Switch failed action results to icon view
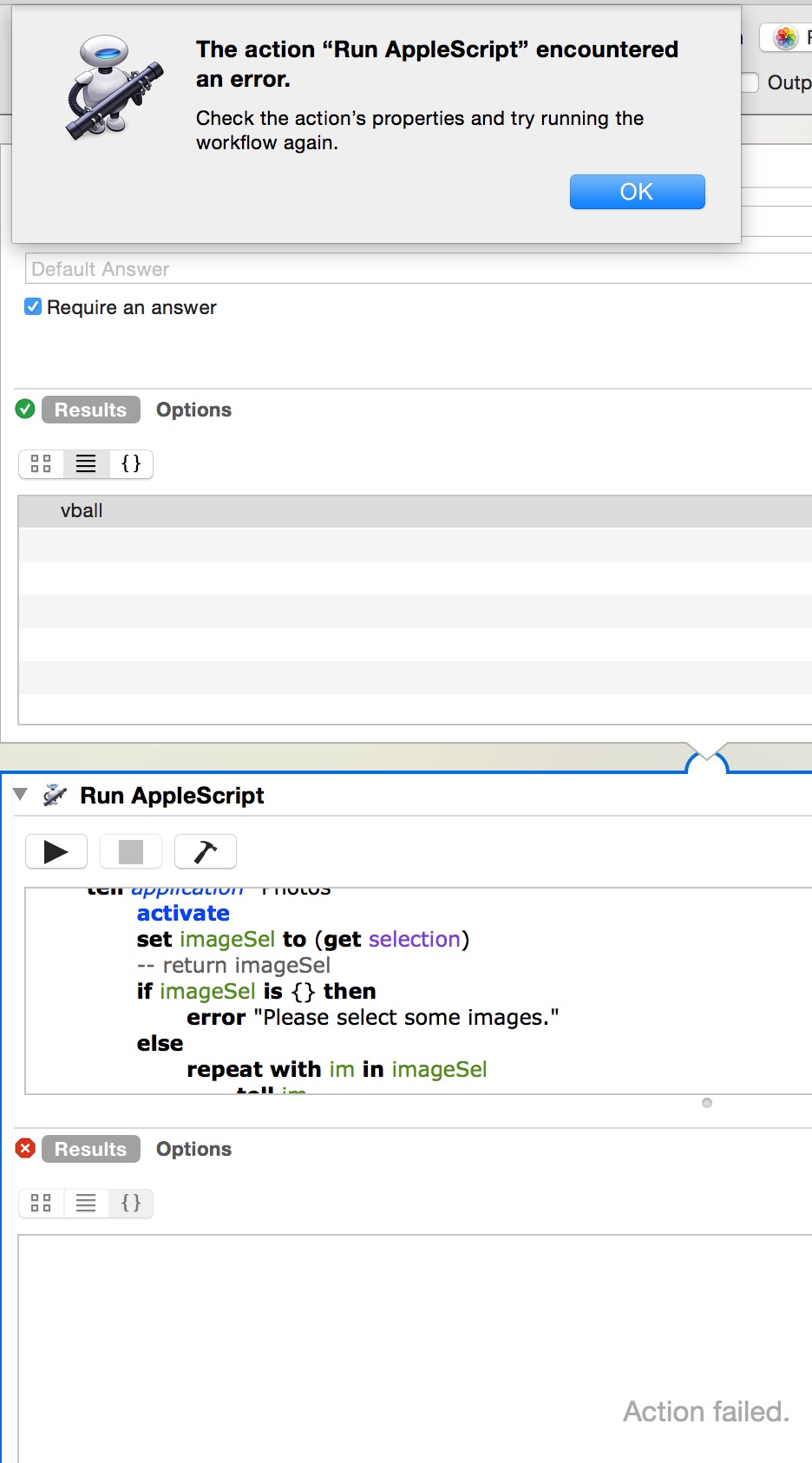This screenshot has width=812, height=1463. click(x=41, y=1204)
